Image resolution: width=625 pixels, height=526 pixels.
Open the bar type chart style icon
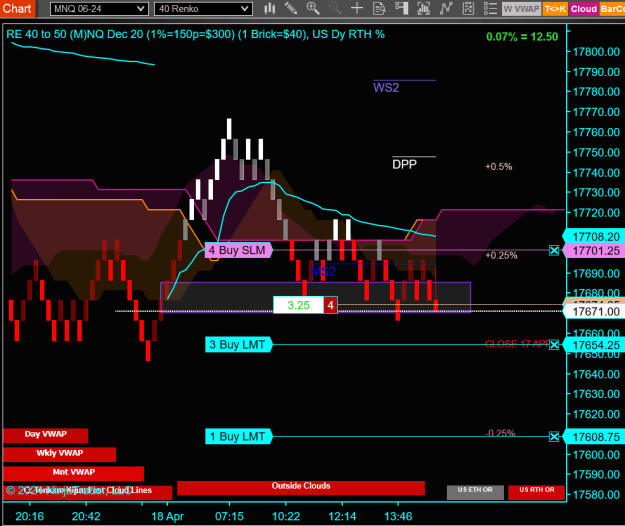(x=270, y=8)
